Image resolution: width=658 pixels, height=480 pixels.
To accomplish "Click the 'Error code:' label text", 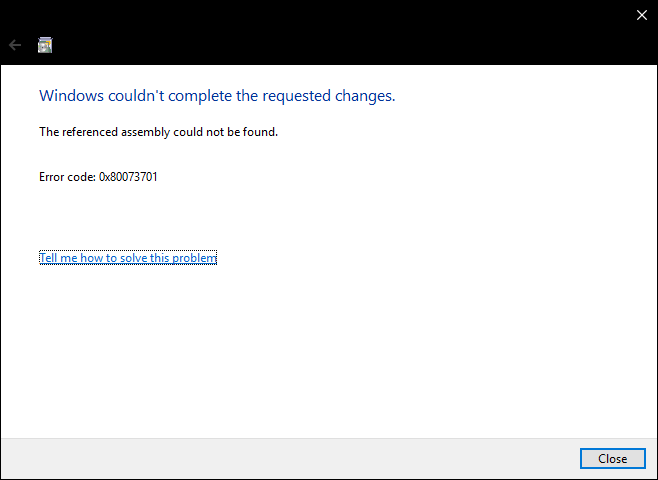I will pyautogui.click(x=67, y=177).
